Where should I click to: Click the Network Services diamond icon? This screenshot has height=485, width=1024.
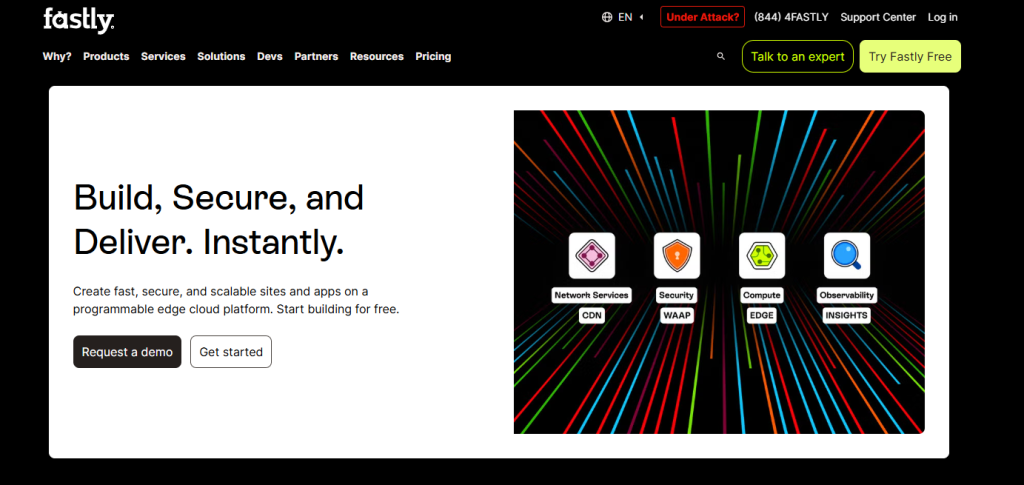[592, 256]
